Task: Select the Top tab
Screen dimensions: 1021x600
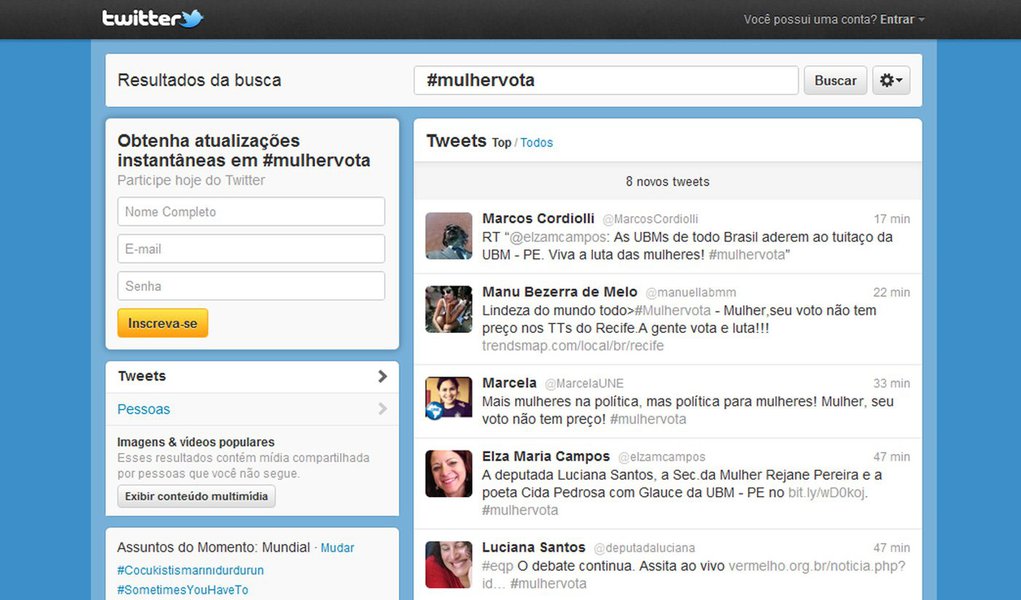Action: [501, 143]
